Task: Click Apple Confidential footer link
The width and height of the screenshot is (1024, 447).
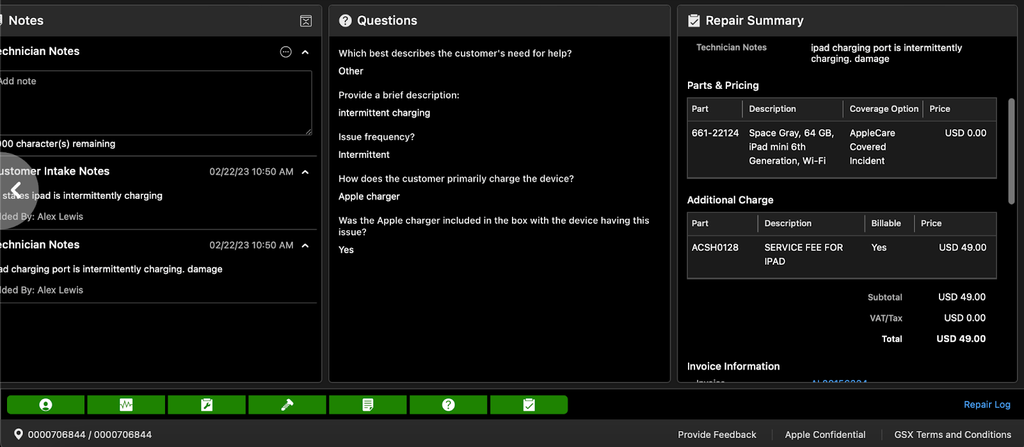Action: tap(825, 435)
